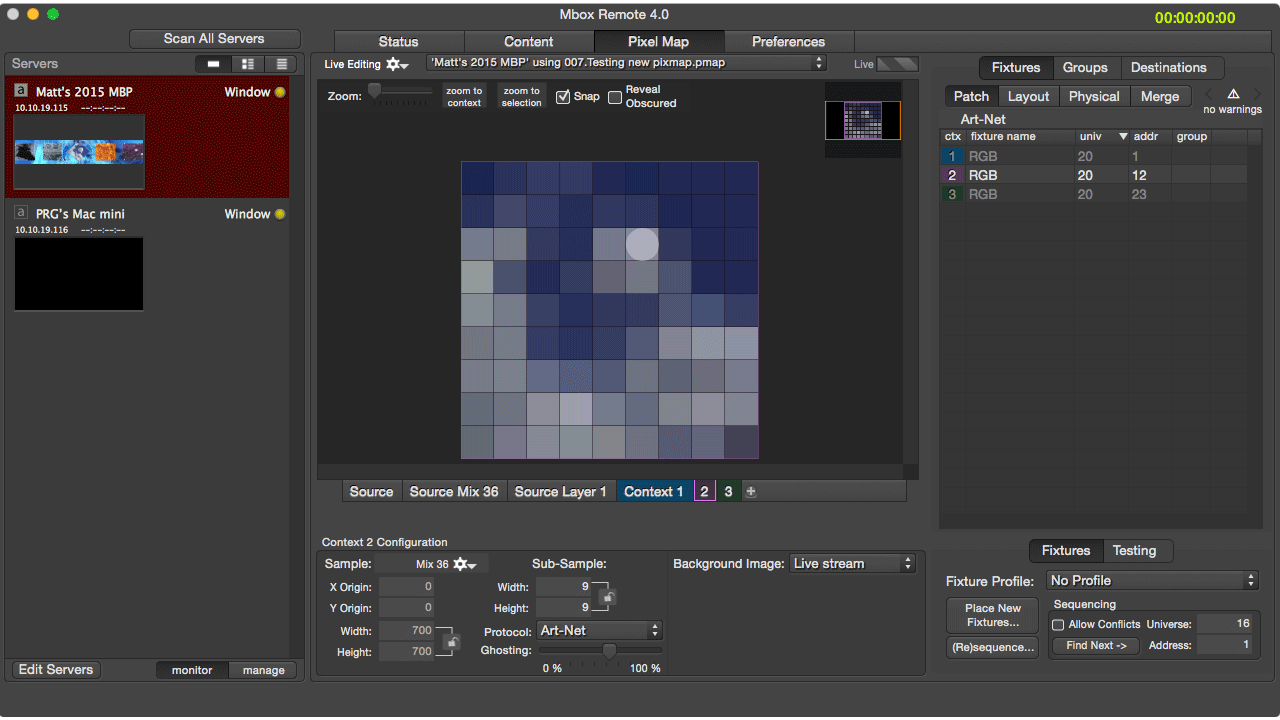The height and width of the screenshot is (720, 1280).
Task: Select the large thumbnail server view icon
Action: tap(213, 64)
